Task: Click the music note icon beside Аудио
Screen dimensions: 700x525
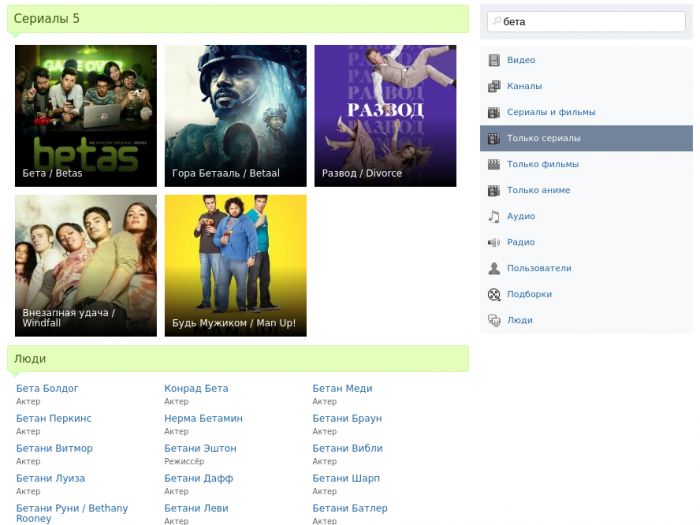Action: [x=494, y=217]
